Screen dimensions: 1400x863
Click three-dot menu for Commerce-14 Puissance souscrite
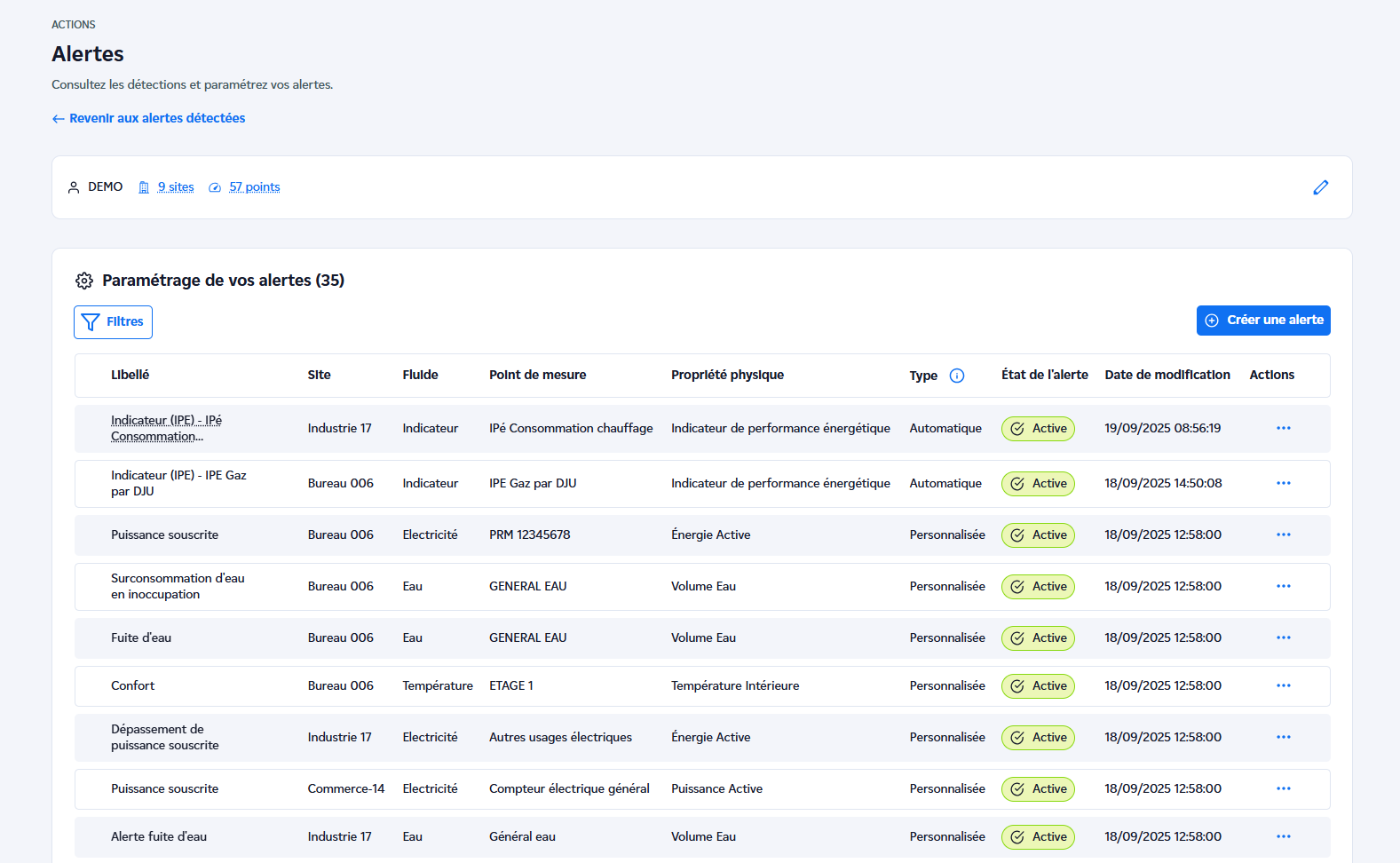click(x=1283, y=788)
